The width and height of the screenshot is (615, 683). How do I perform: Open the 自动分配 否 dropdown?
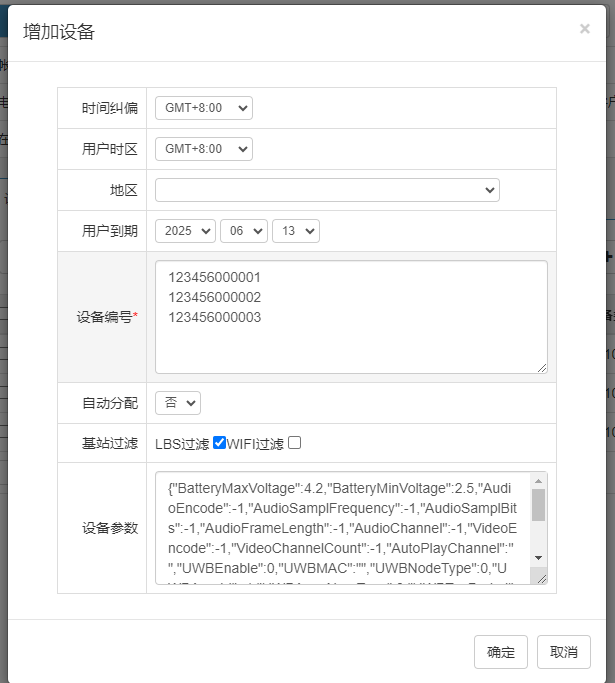pyautogui.click(x=177, y=403)
